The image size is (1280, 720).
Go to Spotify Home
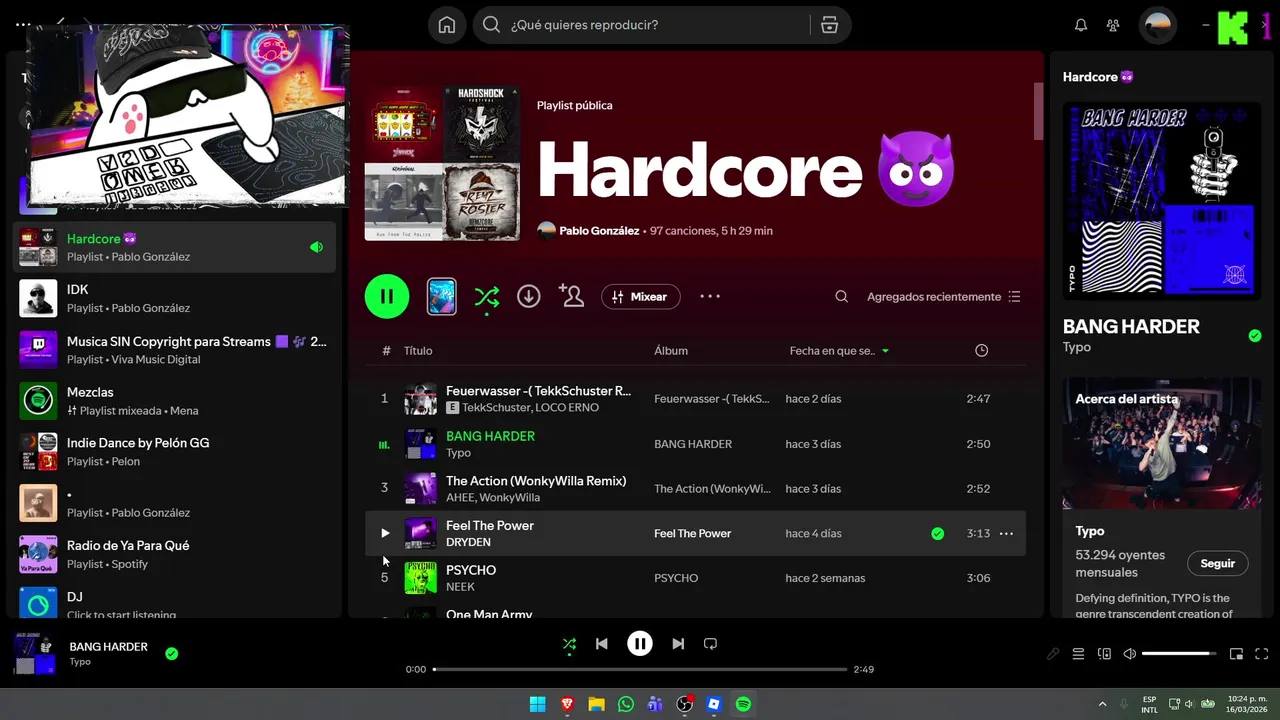pyautogui.click(x=447, y=25)
